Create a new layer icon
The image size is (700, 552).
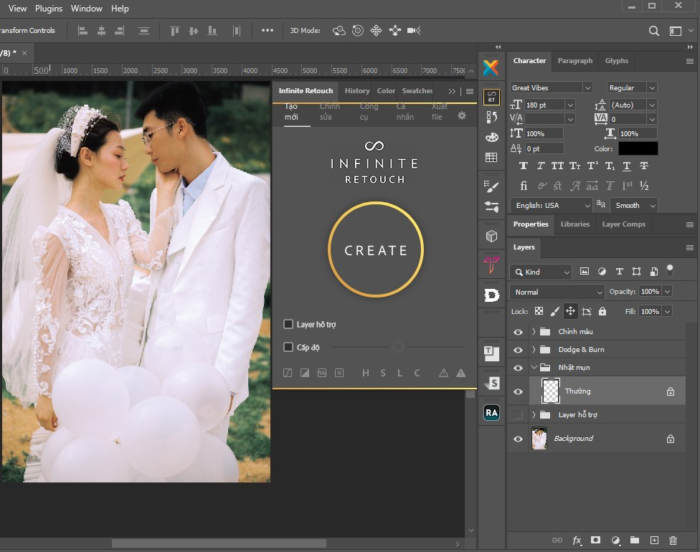654,540
